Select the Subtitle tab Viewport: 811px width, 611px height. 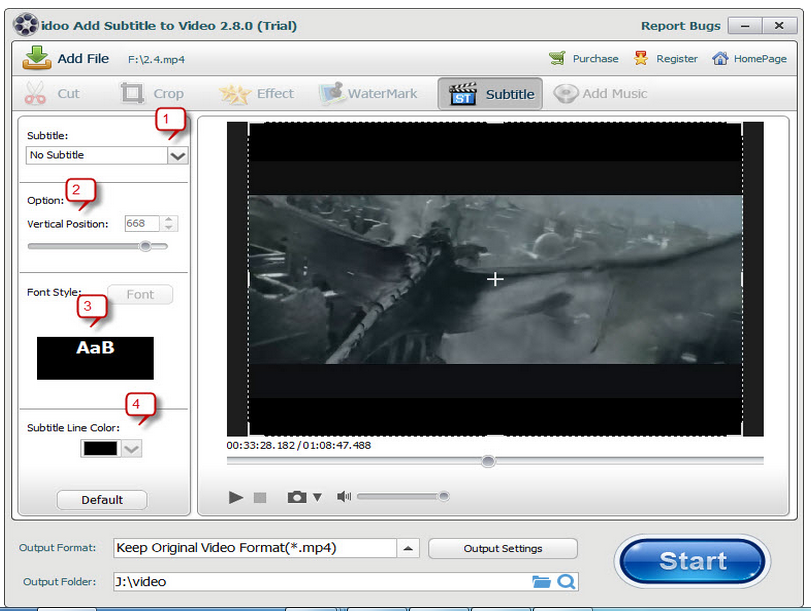pyautogui.click(x=490, y=94)
